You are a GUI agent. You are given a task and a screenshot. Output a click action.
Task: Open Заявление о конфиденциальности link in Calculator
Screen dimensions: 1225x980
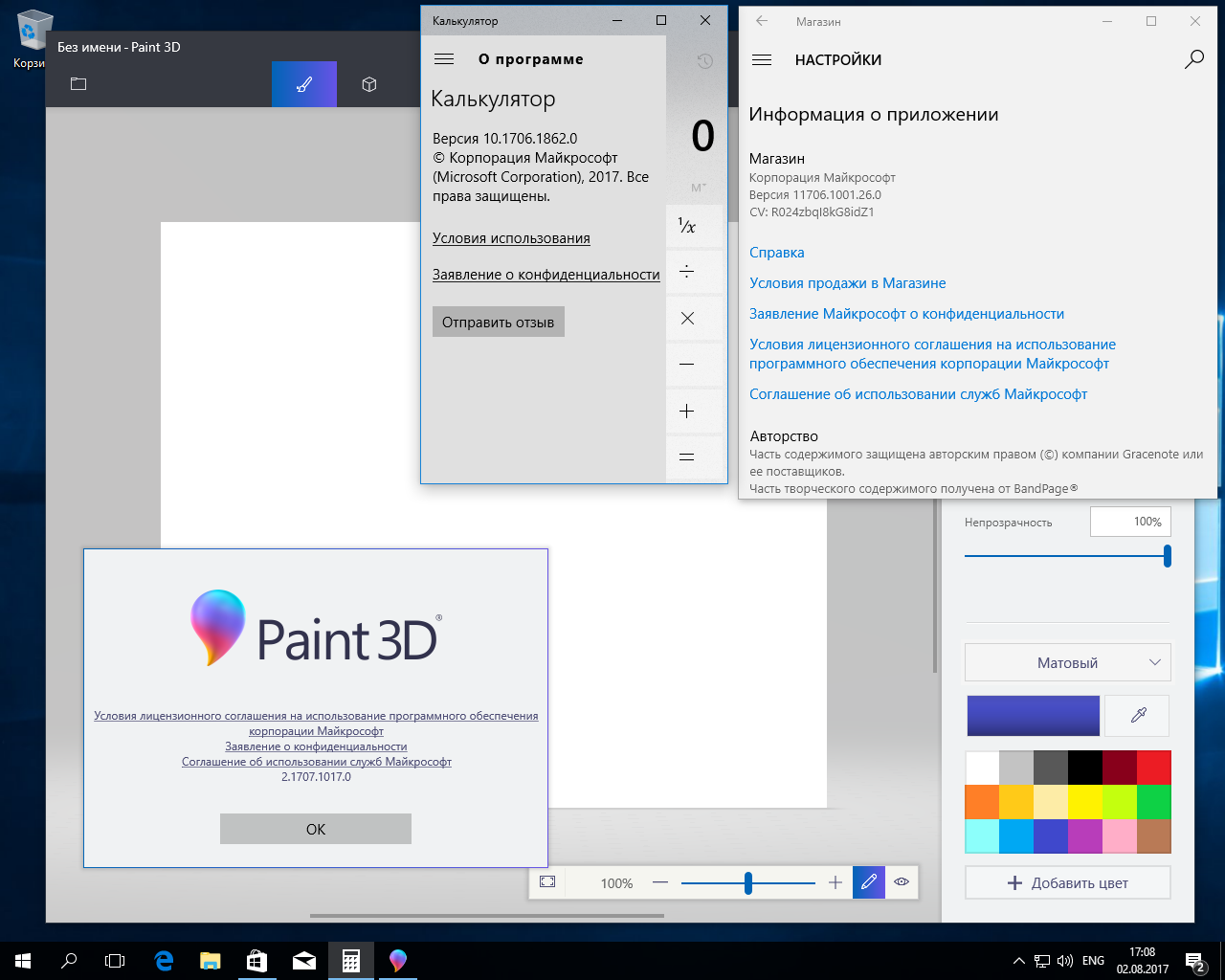pyautogui.click(x=546, y=275)
